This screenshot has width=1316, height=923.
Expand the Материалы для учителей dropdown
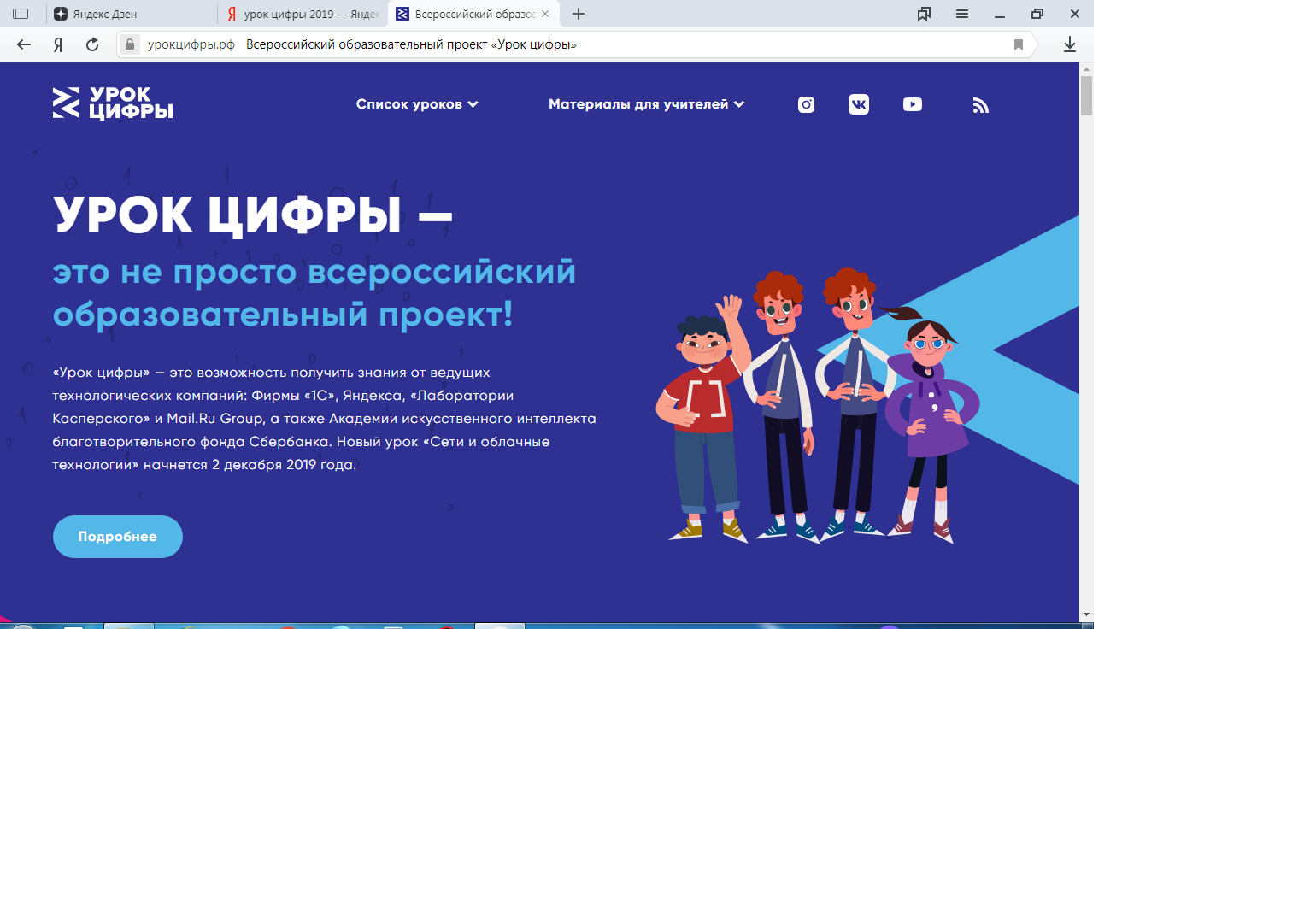(x=646, y=104)
